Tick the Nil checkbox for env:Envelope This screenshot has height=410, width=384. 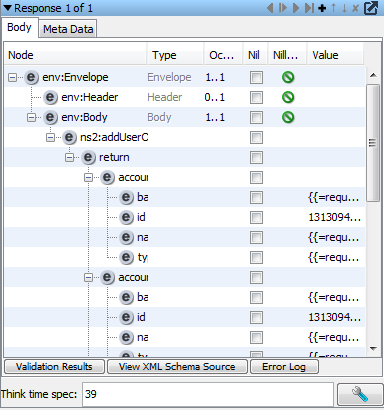[x=256, y=78]
